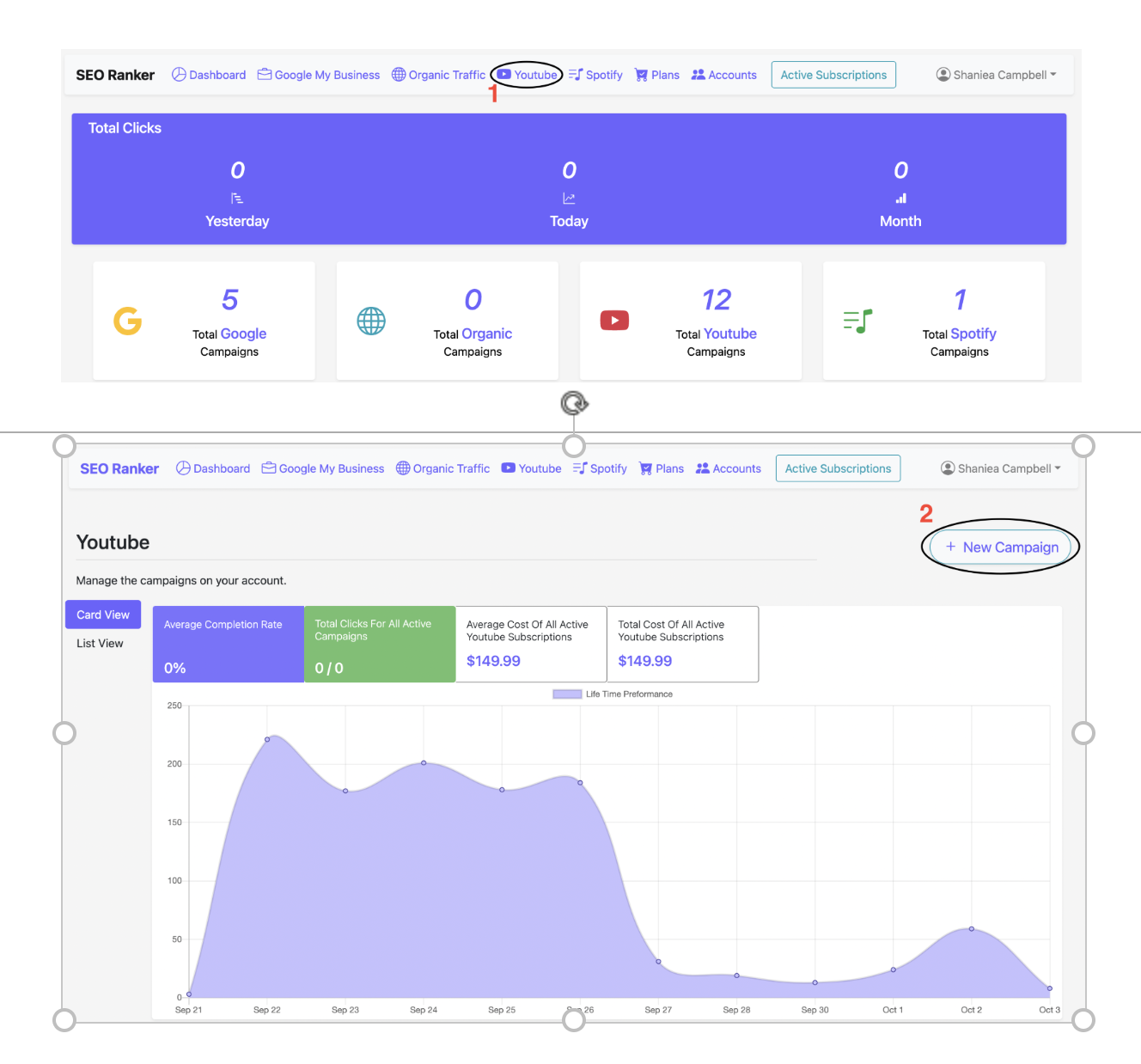The image size is (1141, 1064).
Task: Click the Total Clicks heading
Action: coord(125,128)
